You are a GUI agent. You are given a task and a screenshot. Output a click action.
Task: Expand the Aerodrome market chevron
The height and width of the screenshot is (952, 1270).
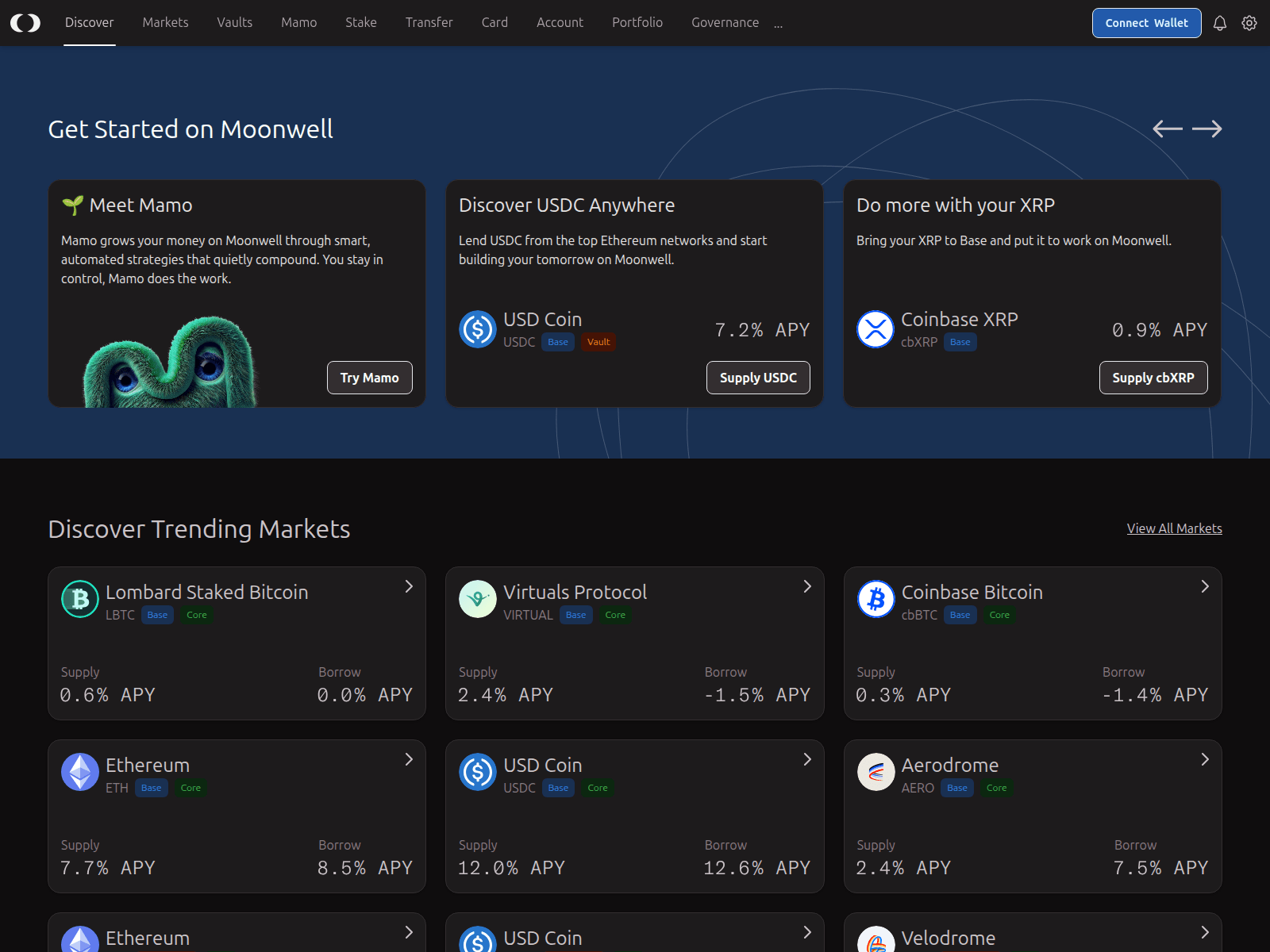pos(1205,759)
